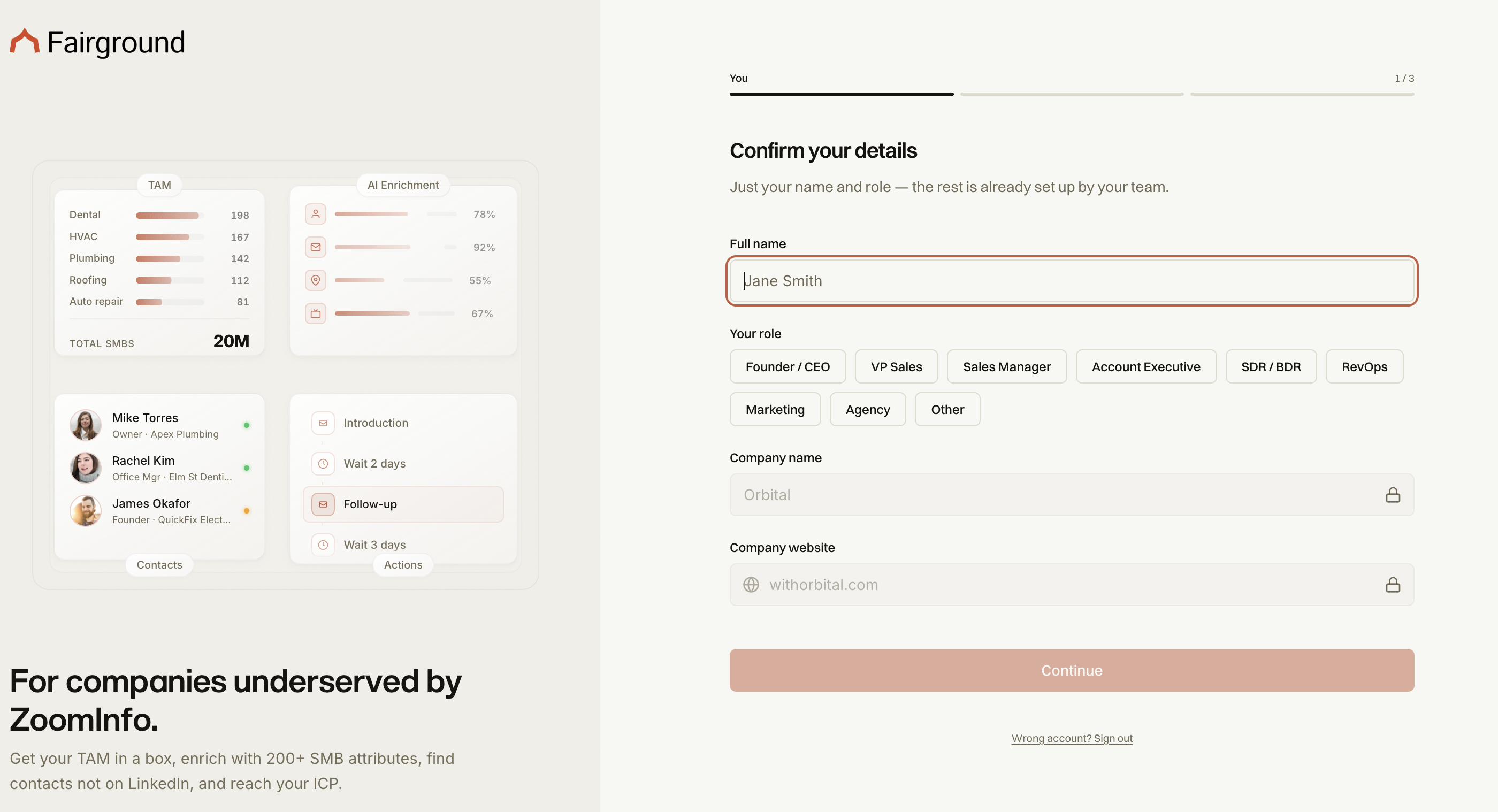The width and height of the screenshot is (1498, 812).
Task: Click the Introduction action row text
Action: pyautogui.click(x=376, y=423)
